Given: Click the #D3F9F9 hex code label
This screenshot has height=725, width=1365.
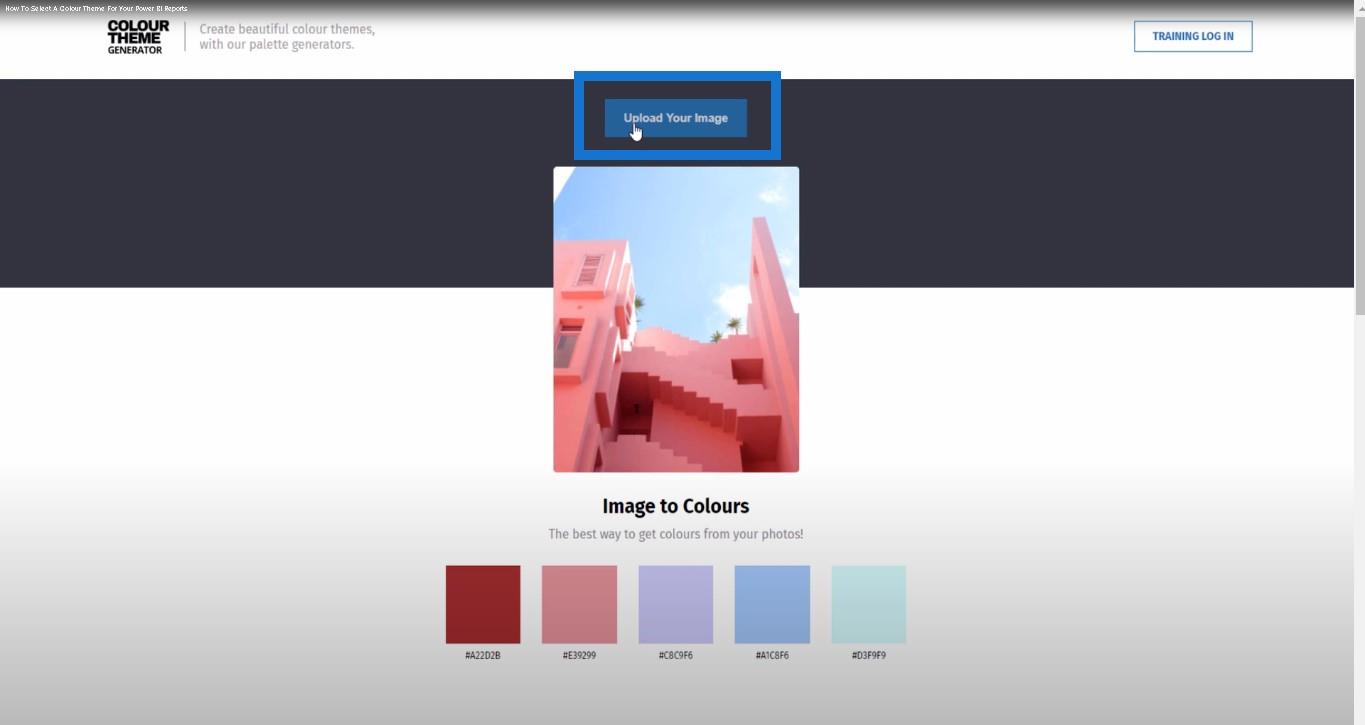Looking at the screenshot, I should [869, 656].
